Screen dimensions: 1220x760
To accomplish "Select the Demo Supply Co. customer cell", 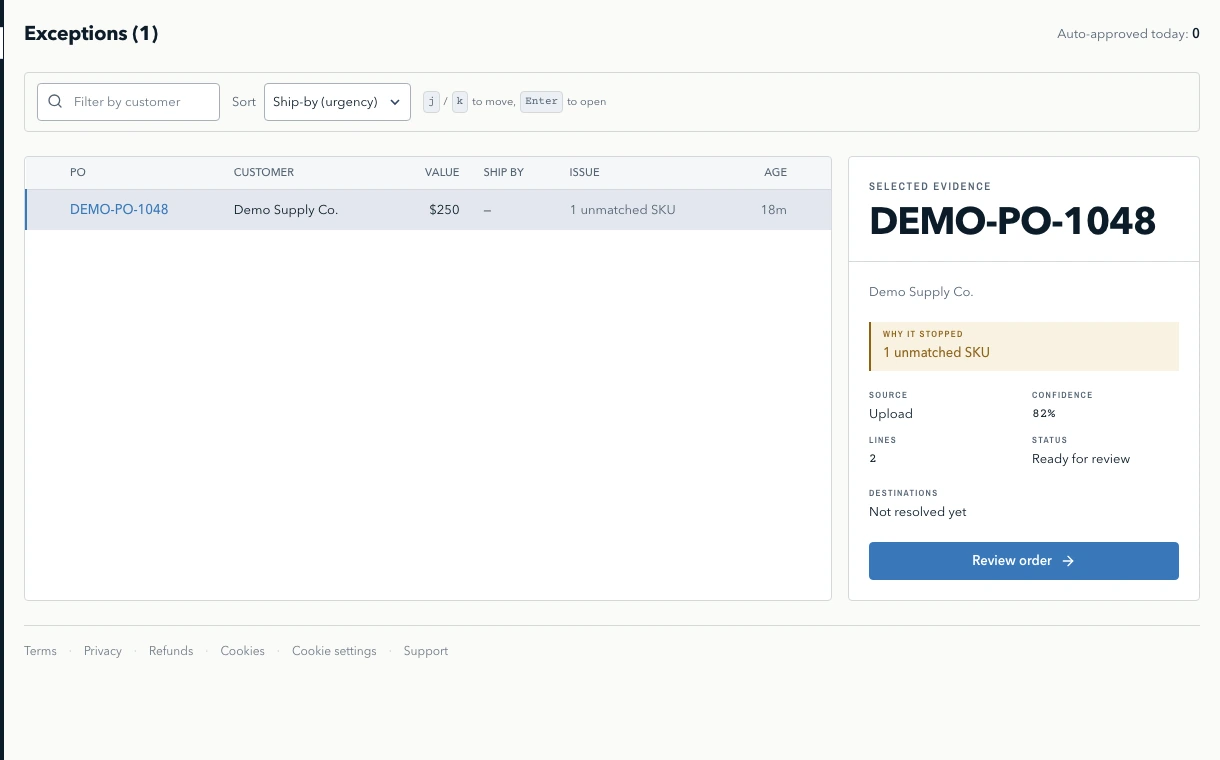I will click(x=286, y=210).
